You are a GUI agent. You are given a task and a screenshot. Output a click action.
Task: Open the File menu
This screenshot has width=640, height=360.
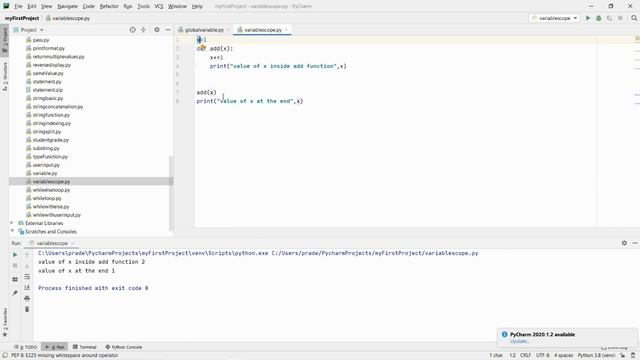point(18,6)
